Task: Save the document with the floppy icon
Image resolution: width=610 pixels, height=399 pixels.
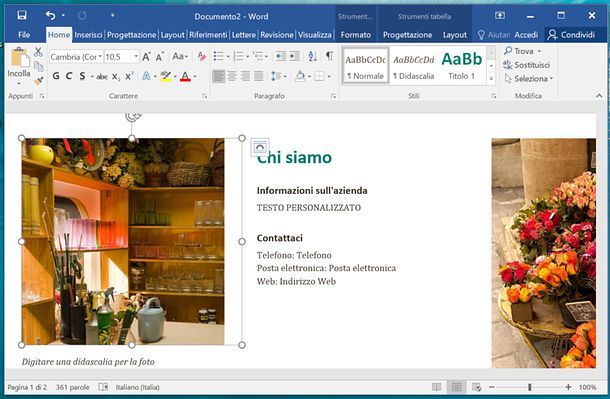Action: tap(22, 15)
